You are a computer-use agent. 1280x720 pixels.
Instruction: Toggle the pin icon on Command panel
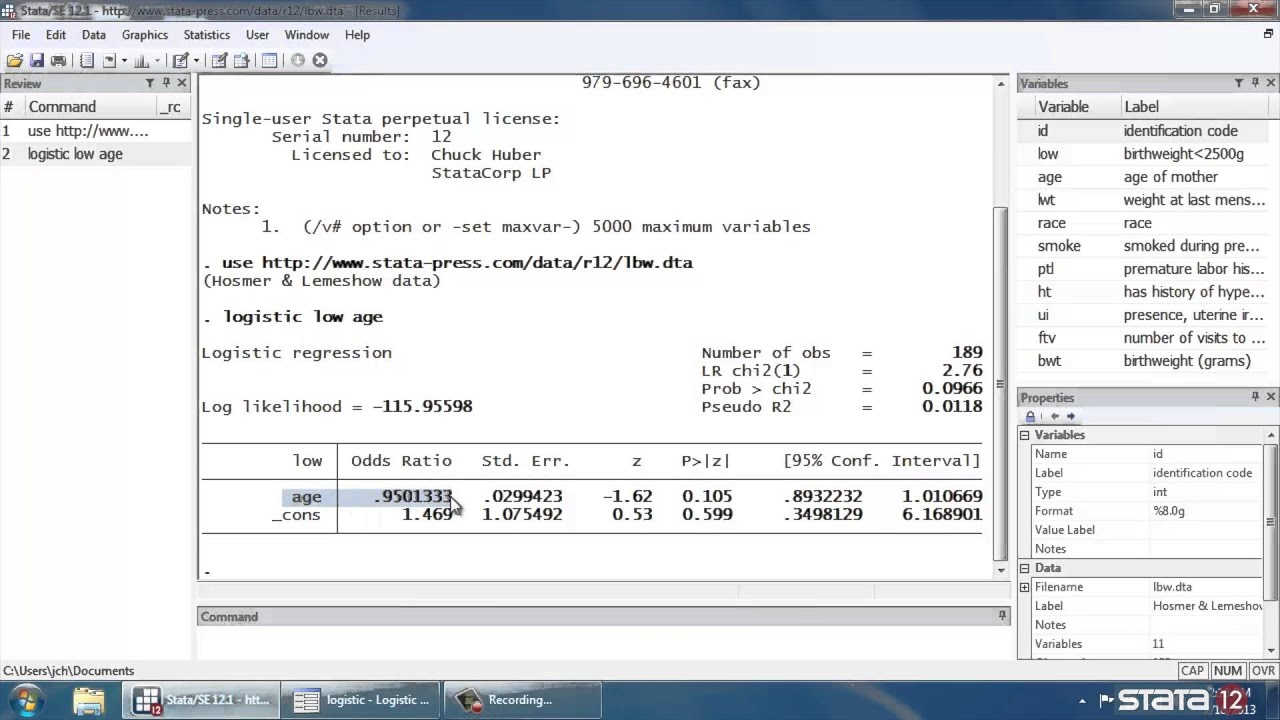[1002, 616]
